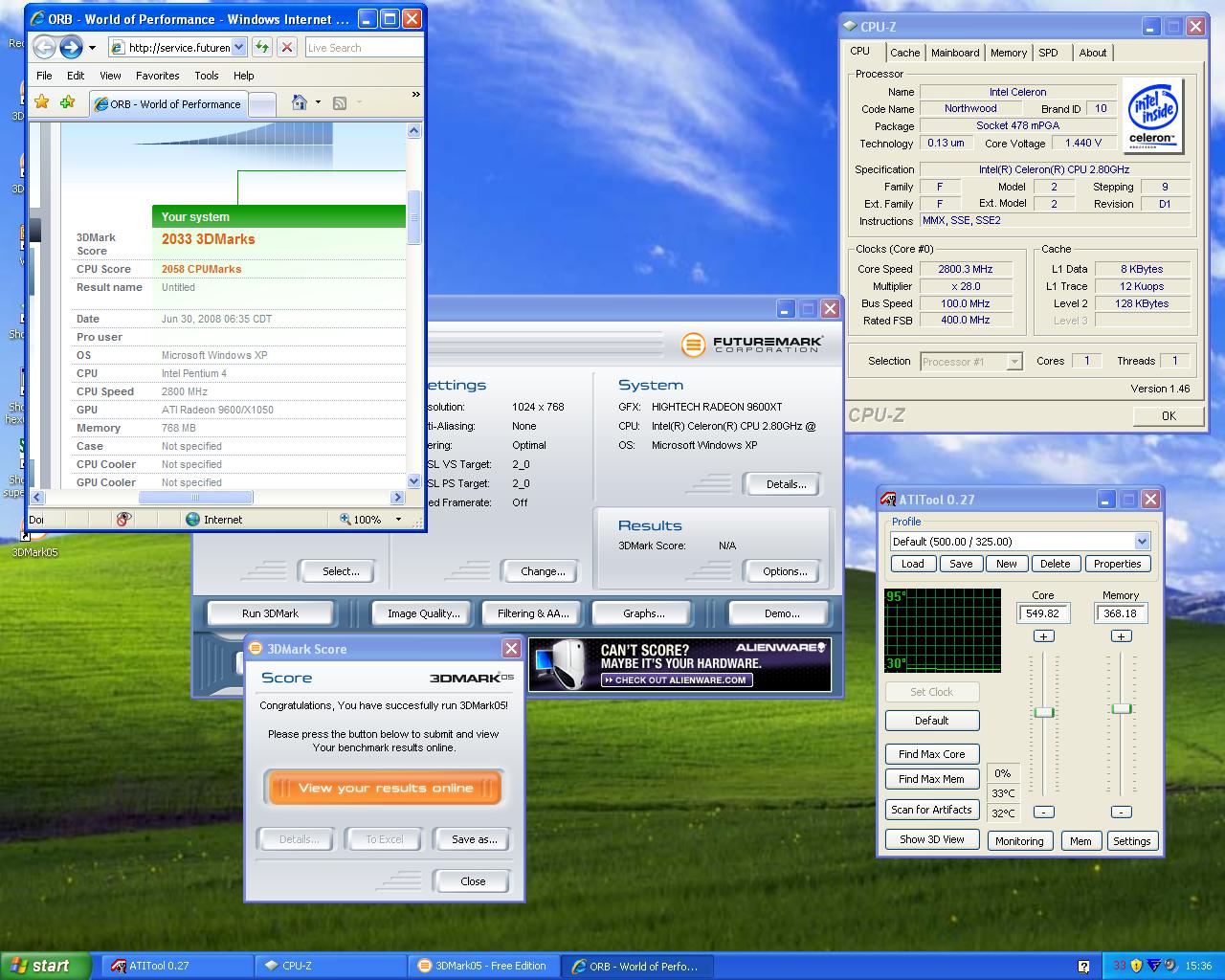Image resolution: width=1225 pixels, height=980 pixels.
Task: Open the address bar URL dropdown
Action: point(238,47)
